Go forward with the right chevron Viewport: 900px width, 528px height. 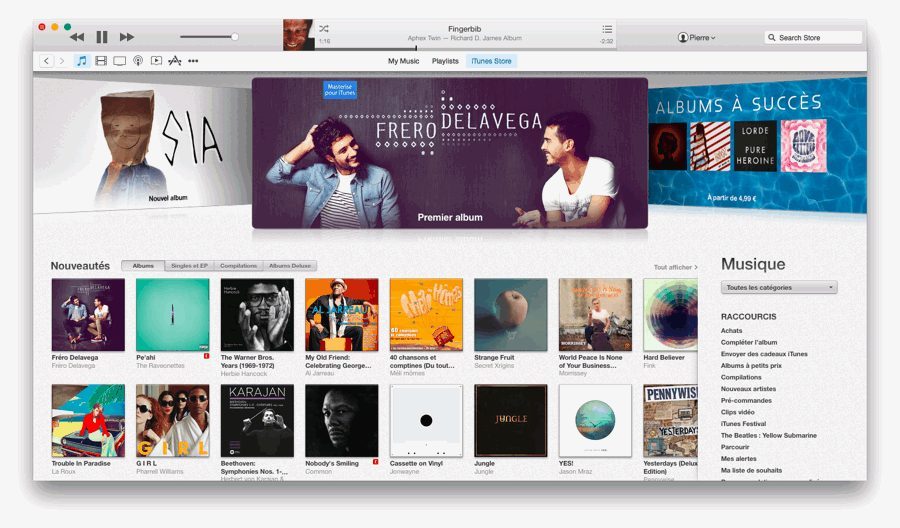click(x=61, y=61)
